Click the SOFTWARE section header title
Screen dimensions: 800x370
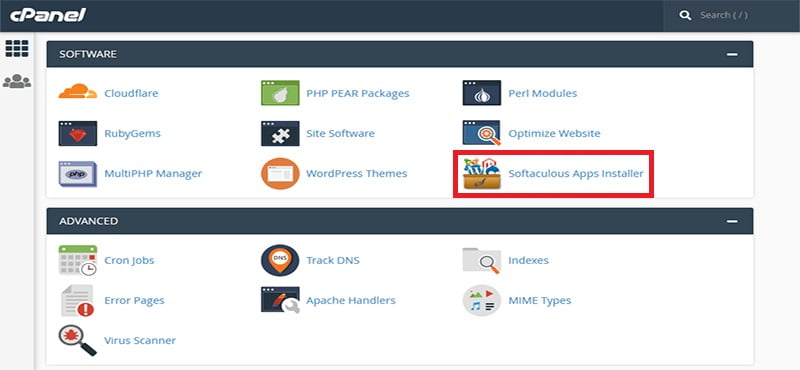88,54
